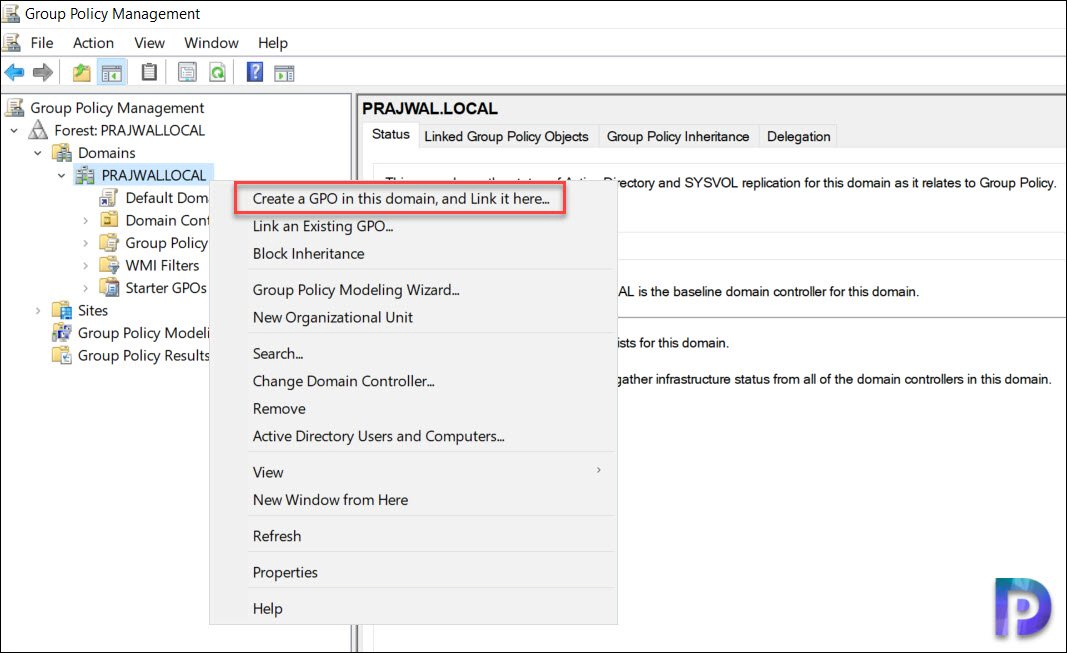
Task: Click the Forest PRAJWAL.LOCAL triangle icon
Action: point(38,130)
